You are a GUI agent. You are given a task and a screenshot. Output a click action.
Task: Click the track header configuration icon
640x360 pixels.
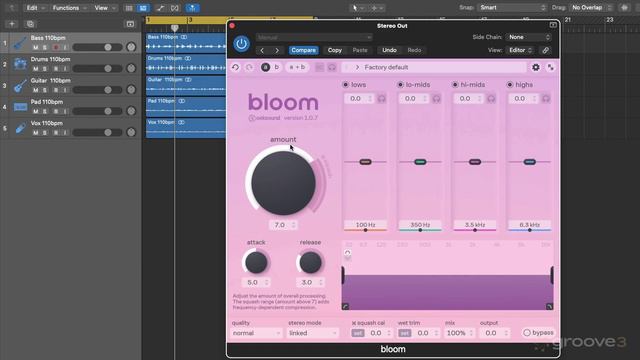point(130,24)
